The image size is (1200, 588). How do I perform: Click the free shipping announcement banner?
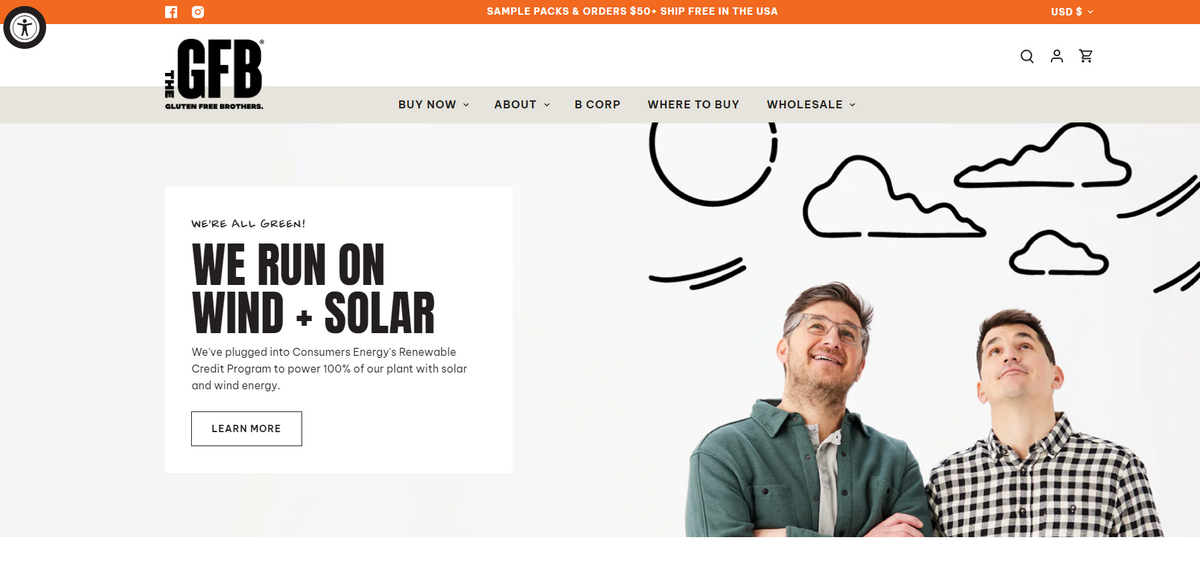(x=632, y=12)
